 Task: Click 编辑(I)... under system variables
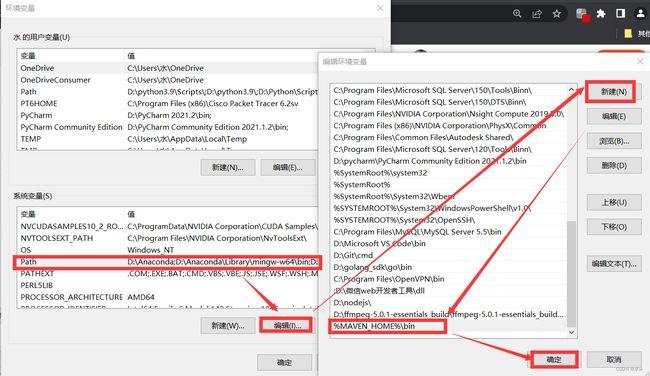[287, 325]
